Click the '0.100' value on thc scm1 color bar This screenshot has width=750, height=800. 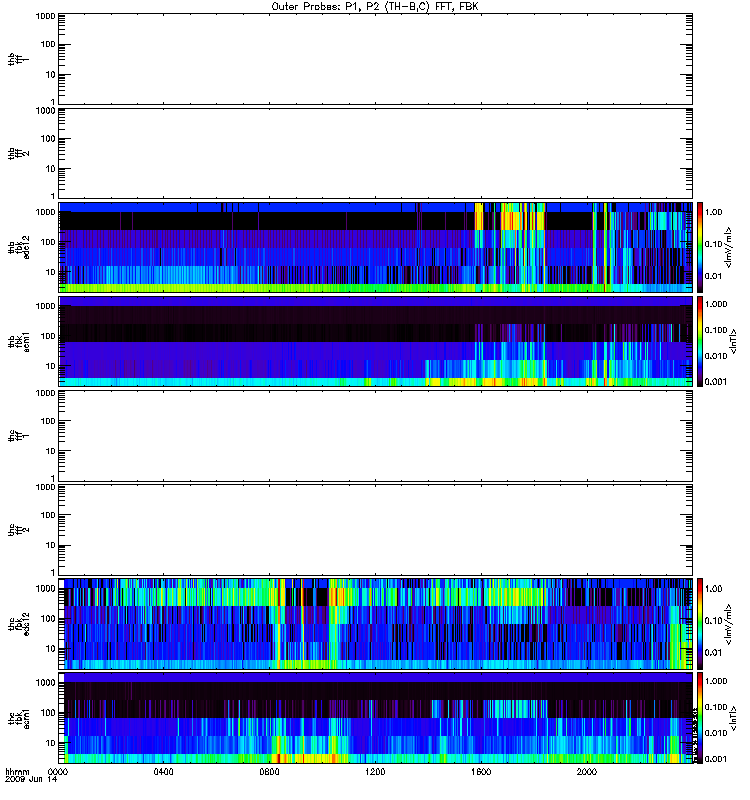point(716,707)
